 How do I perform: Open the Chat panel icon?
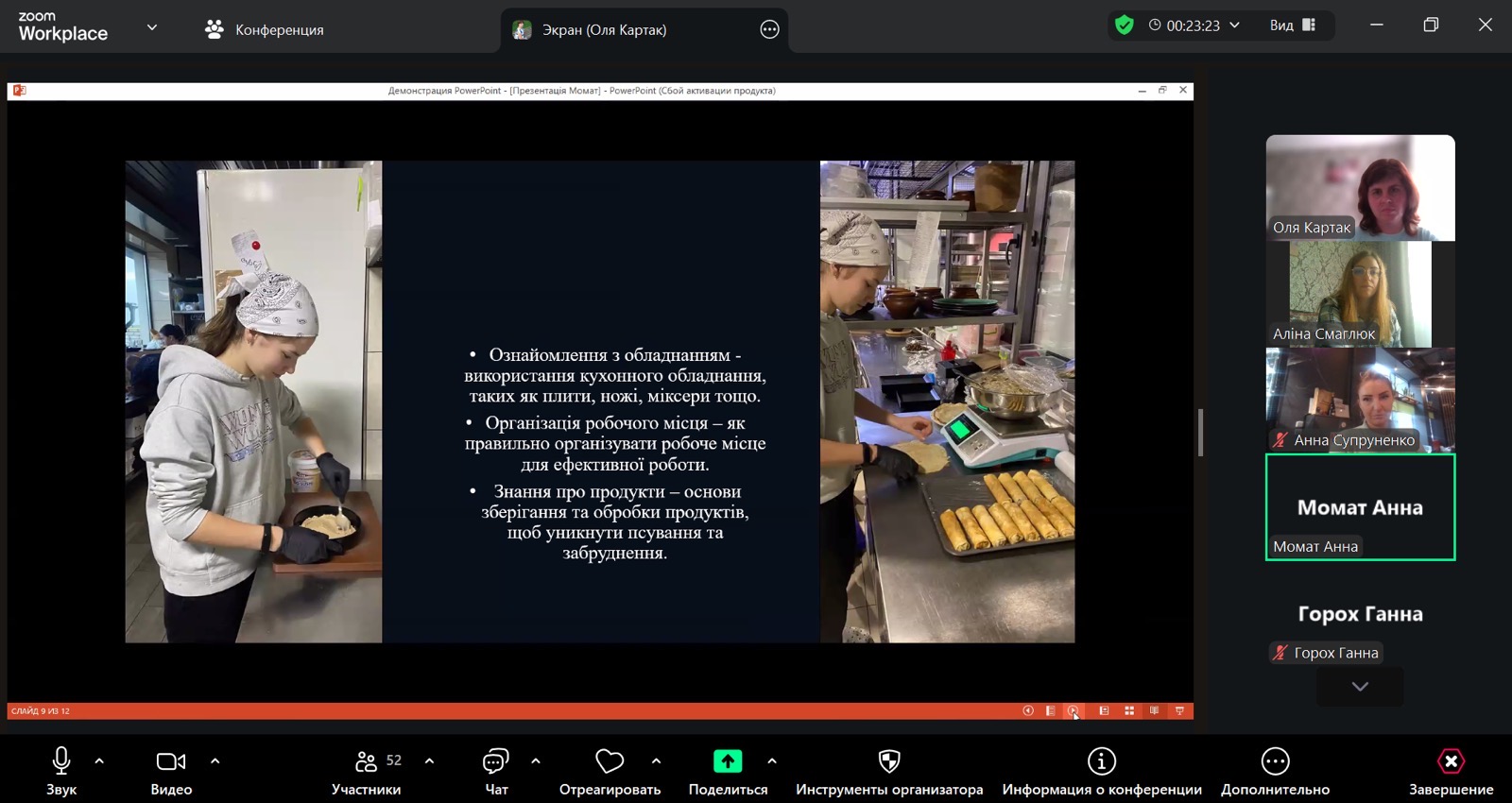pyautogui.click(x=496, y=761)
